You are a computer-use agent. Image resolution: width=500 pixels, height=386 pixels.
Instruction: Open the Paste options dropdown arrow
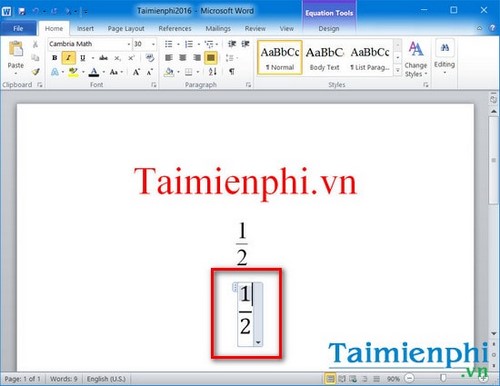click(x=16, y=73)
